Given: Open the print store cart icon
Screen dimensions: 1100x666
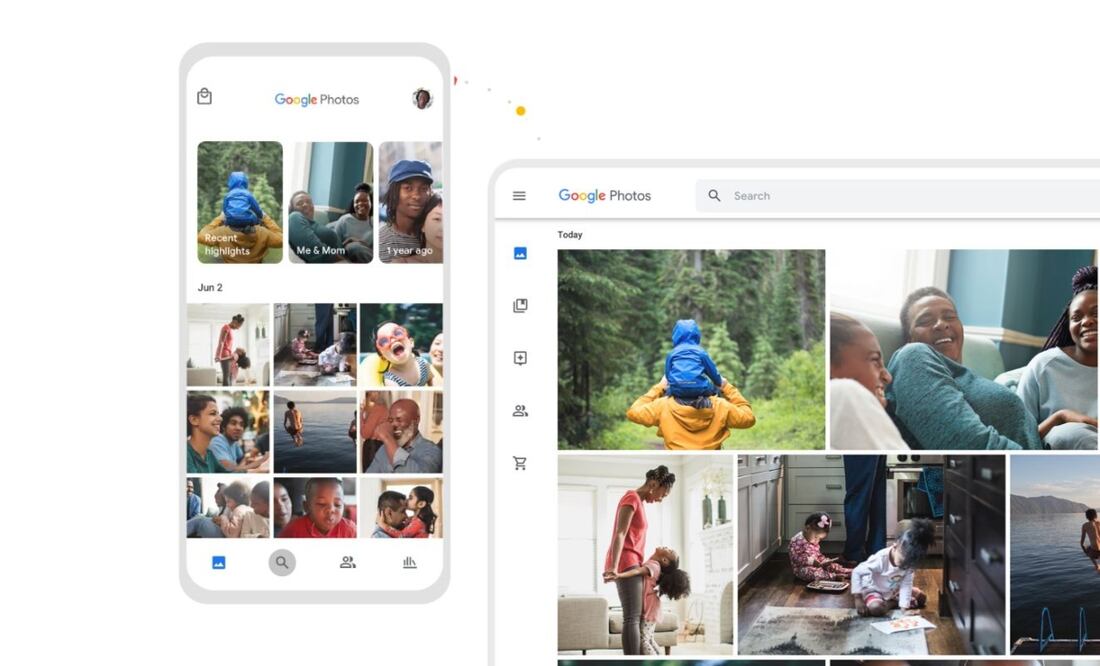Looking at the screenshot, I should click(x=519, y=464).
